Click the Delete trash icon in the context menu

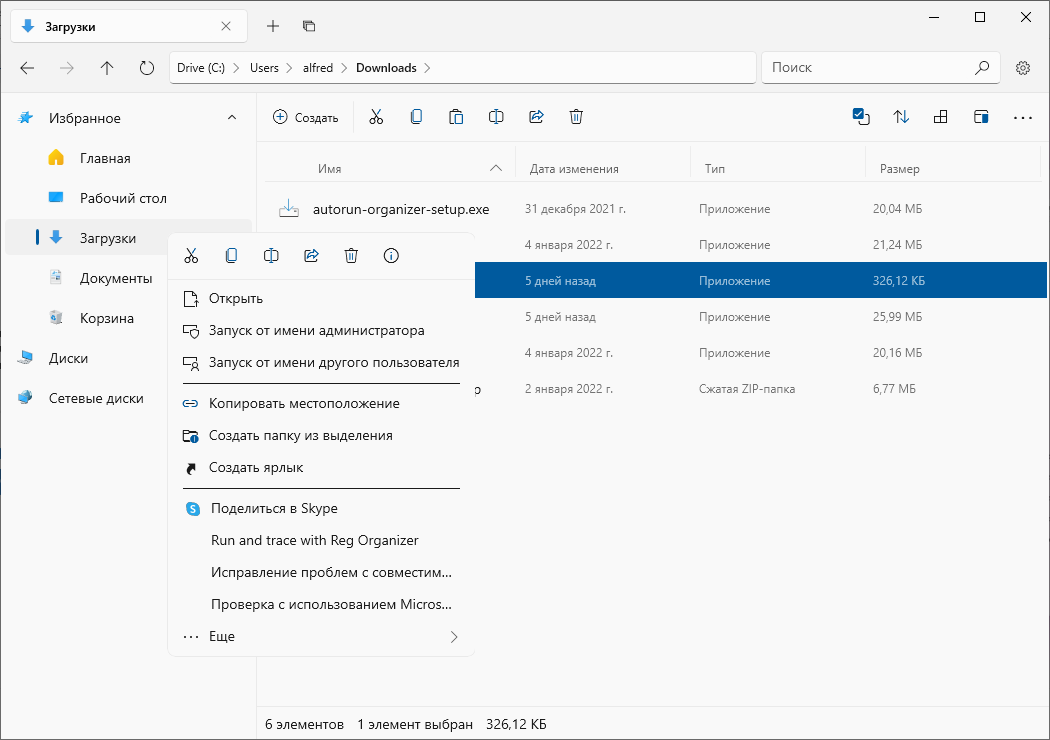click(351, 256)
